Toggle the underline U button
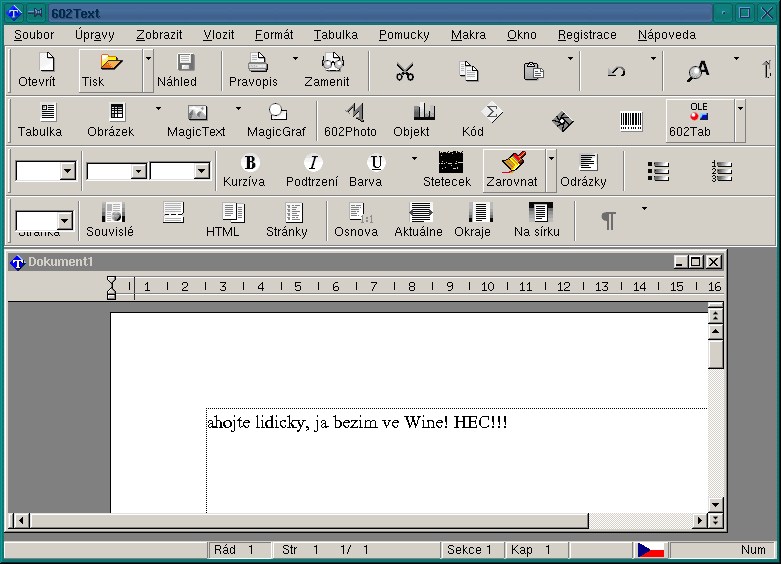Viewport: 781px width, 564px height. coord(376,162)
